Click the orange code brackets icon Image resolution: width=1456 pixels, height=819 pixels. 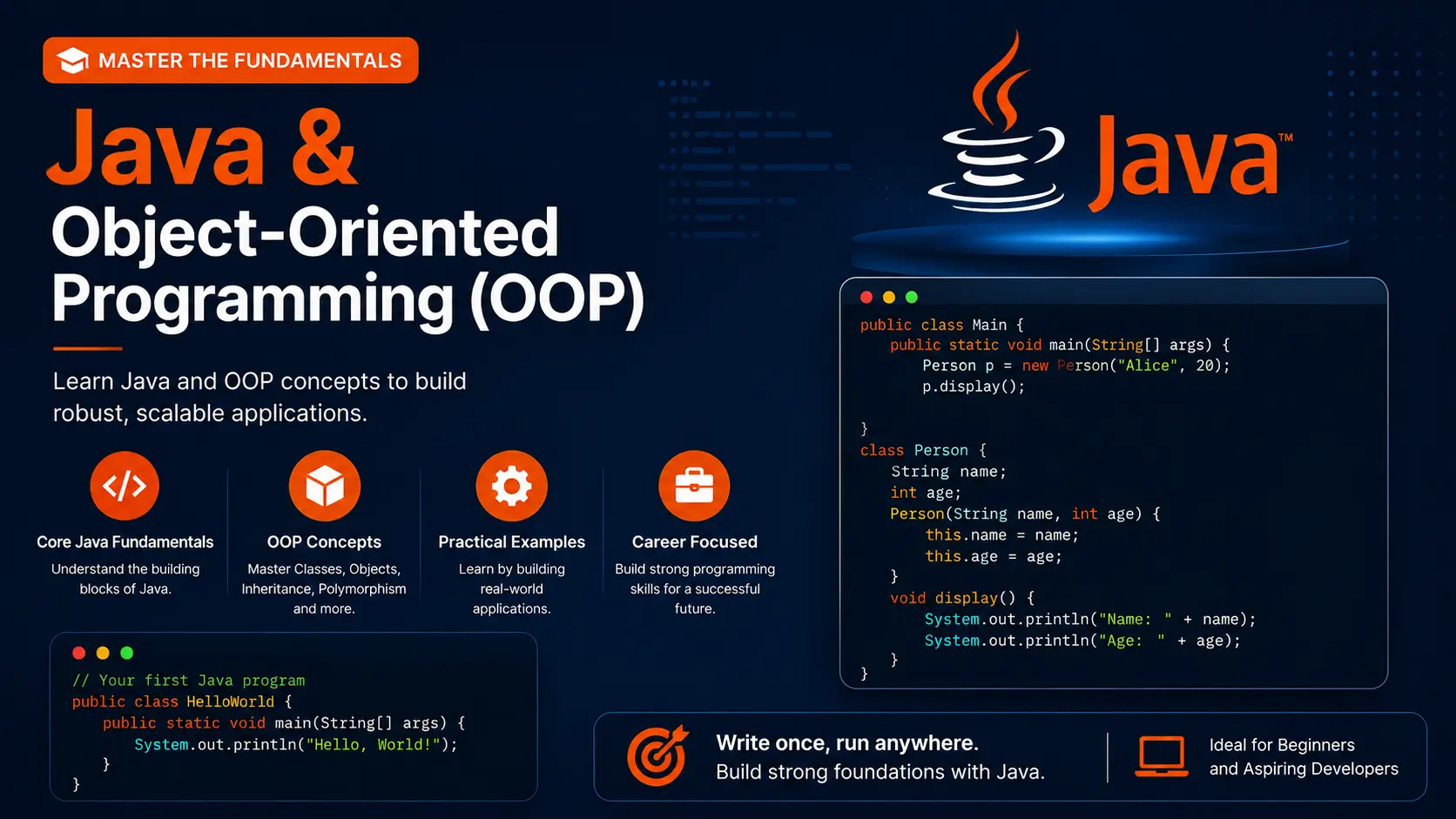[125, 486]
